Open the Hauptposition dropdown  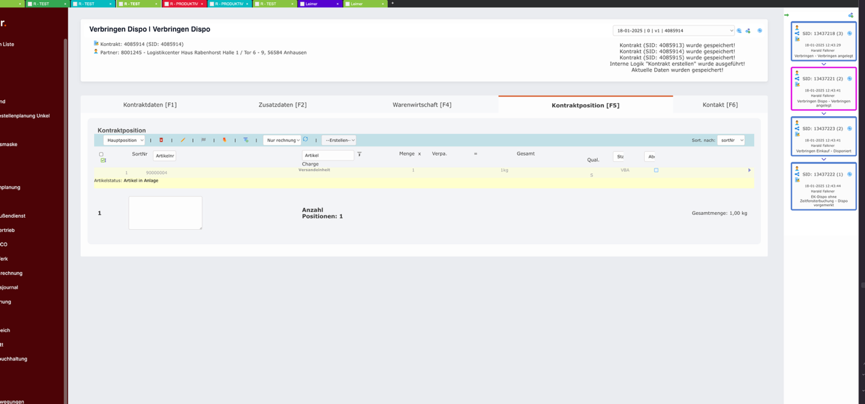[125, 140]
